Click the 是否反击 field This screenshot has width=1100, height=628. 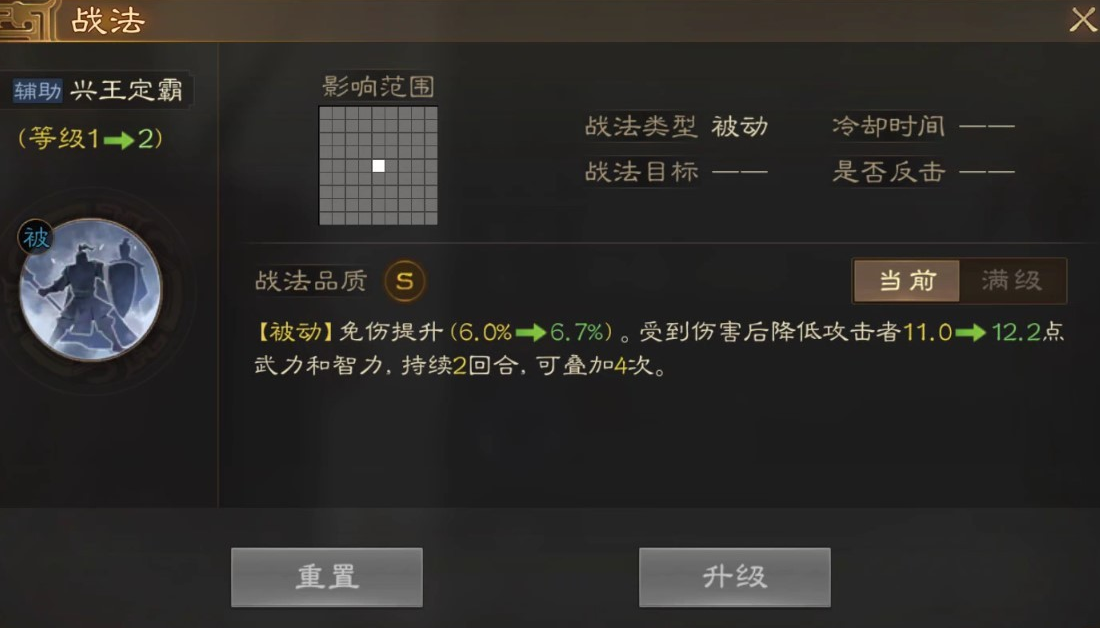pos(923,171)
